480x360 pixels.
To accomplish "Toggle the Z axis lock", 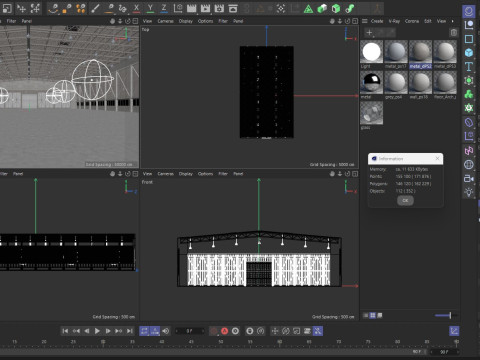I will 164,8.
